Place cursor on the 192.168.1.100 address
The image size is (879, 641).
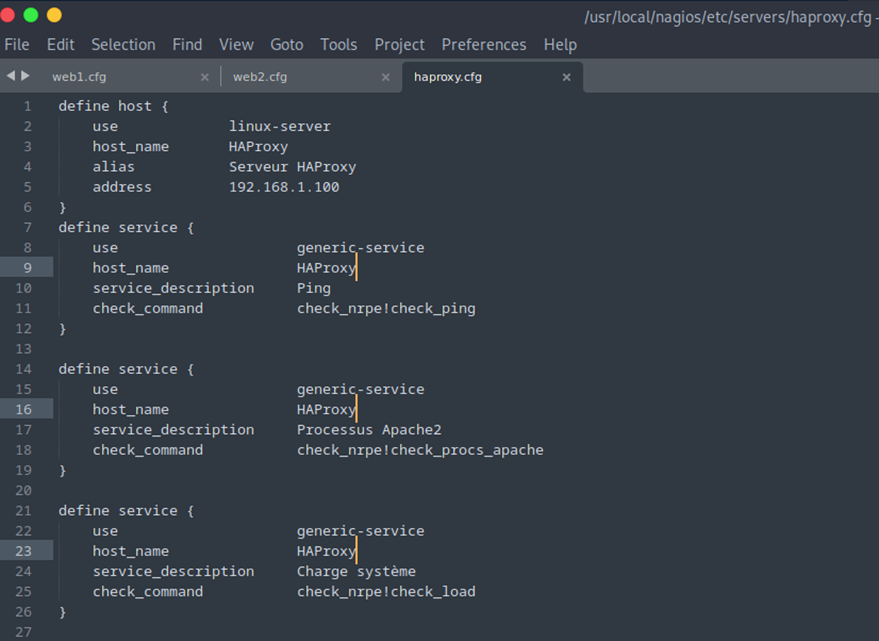coord(284,187)
